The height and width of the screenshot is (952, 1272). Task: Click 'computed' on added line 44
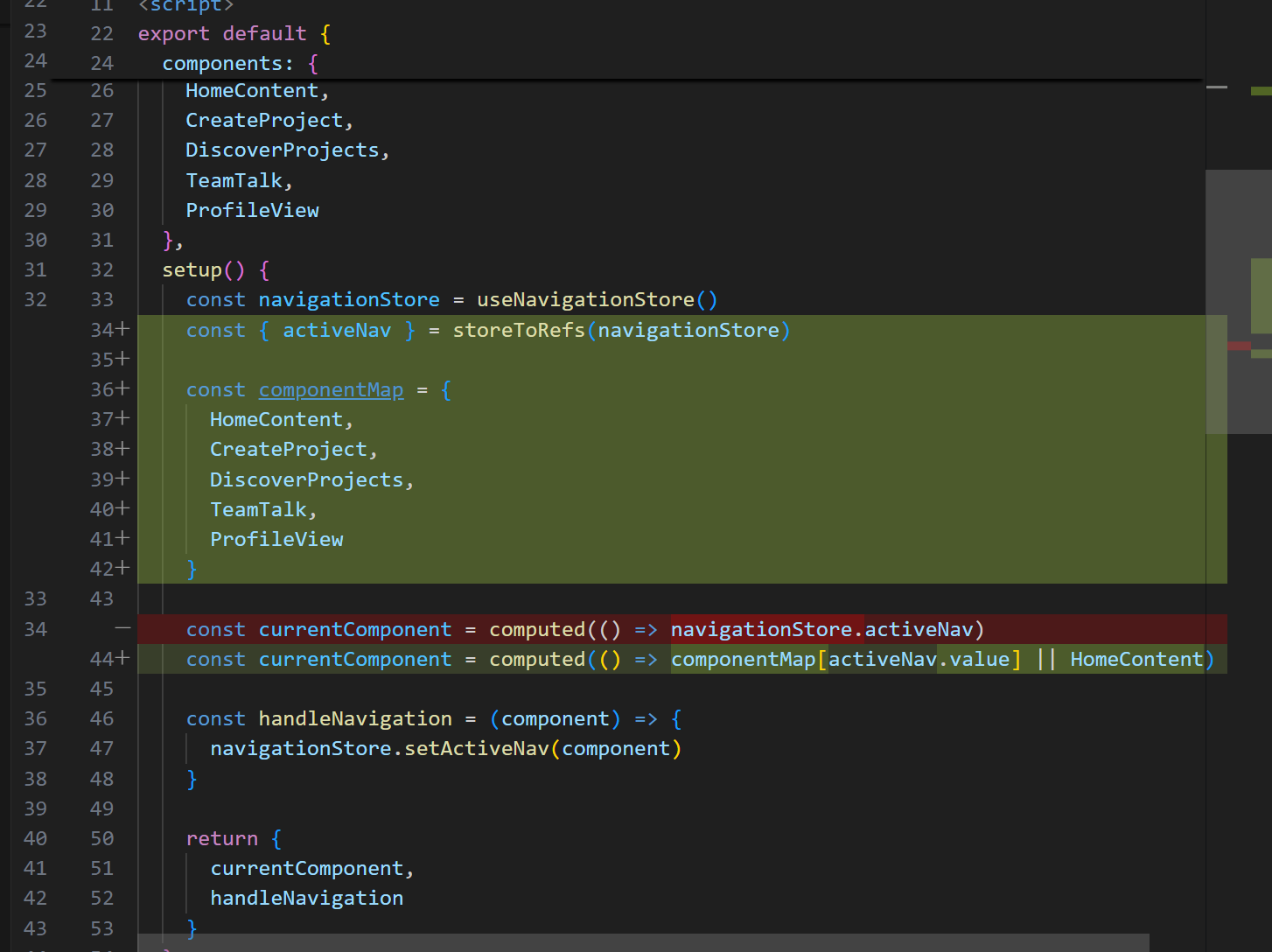click(x=537, y=660)
